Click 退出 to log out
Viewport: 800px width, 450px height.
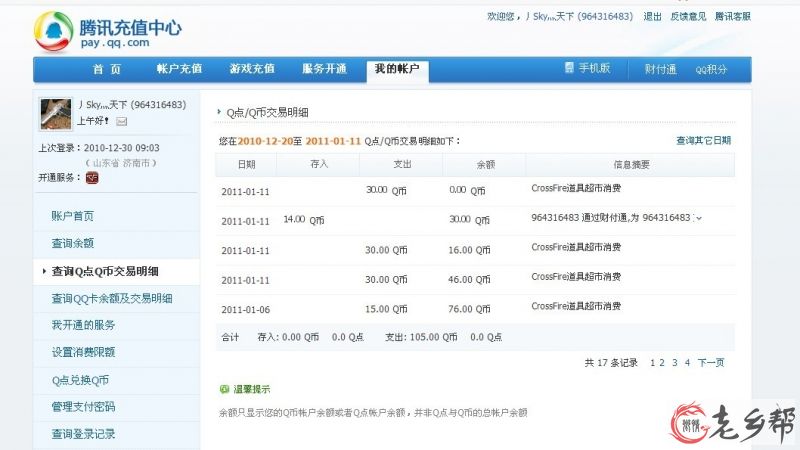coord(652,17)
